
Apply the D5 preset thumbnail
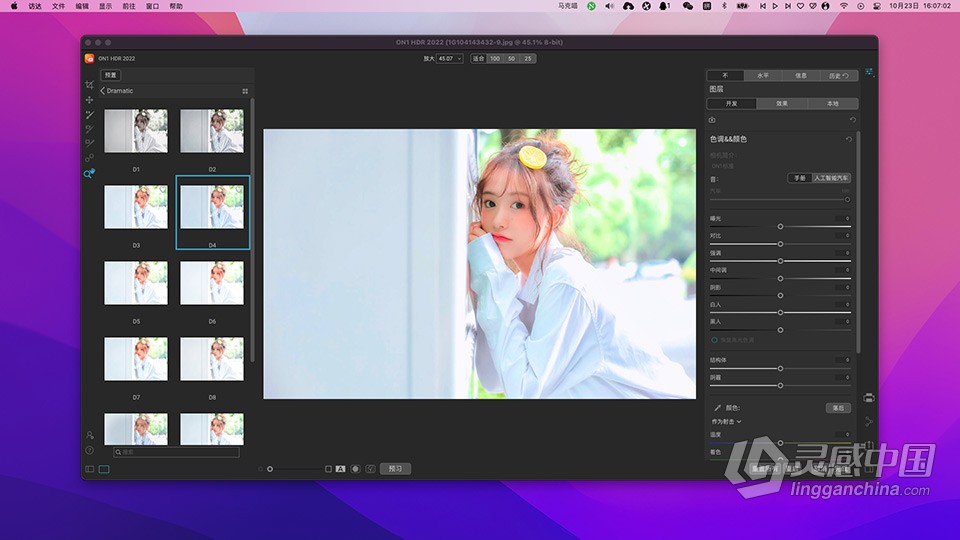pos(136,283)
